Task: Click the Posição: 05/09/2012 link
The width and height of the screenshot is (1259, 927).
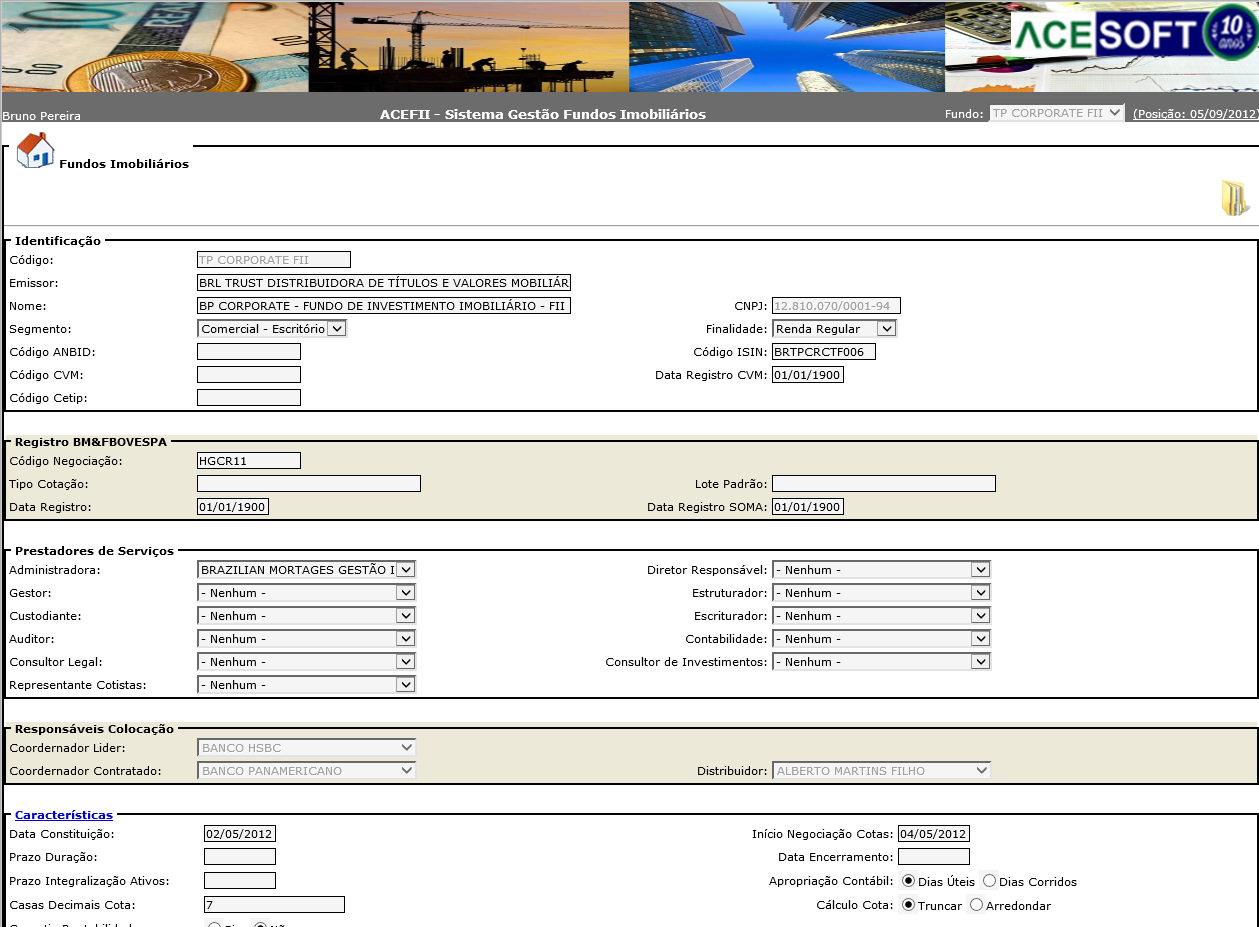Action: pos(1195,114)
